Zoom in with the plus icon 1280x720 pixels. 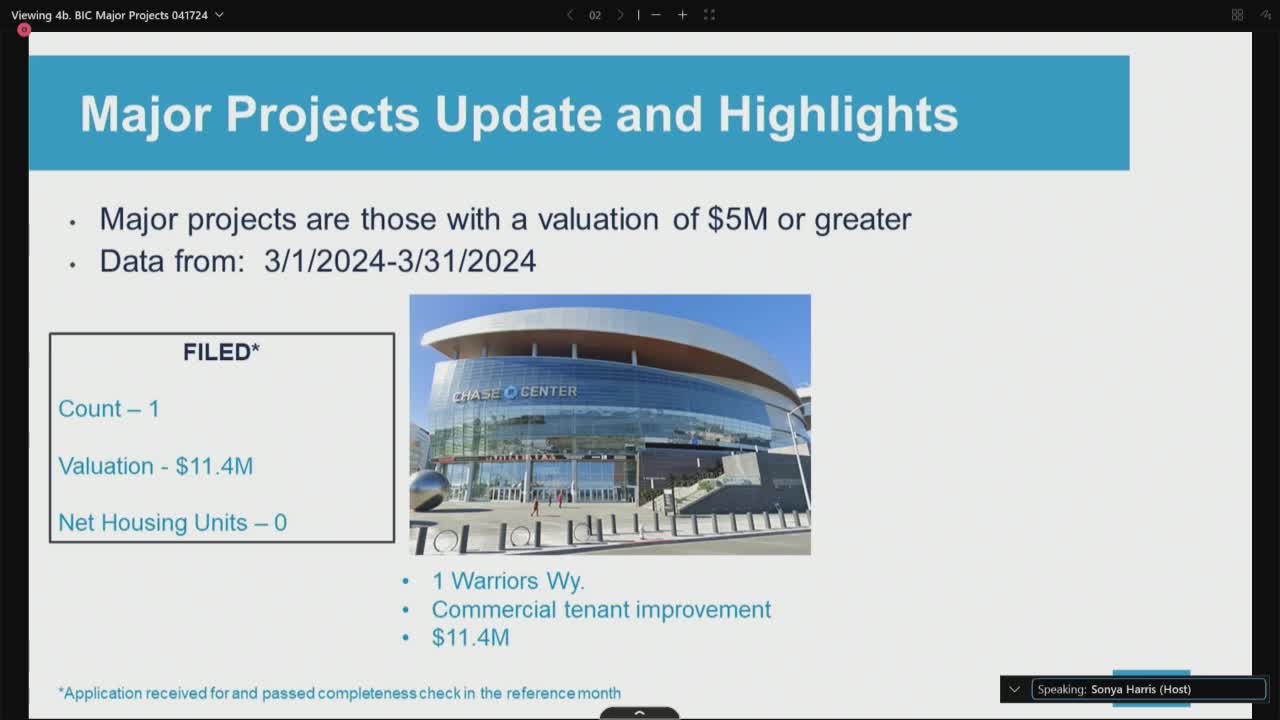pyautogui.click(x=682, y=15)
